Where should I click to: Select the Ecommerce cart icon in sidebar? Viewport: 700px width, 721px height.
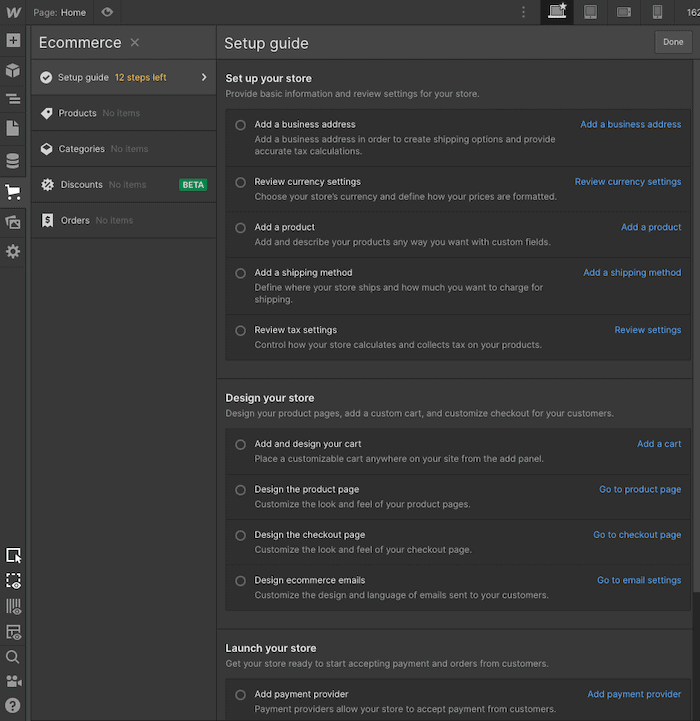coord(13,192)
